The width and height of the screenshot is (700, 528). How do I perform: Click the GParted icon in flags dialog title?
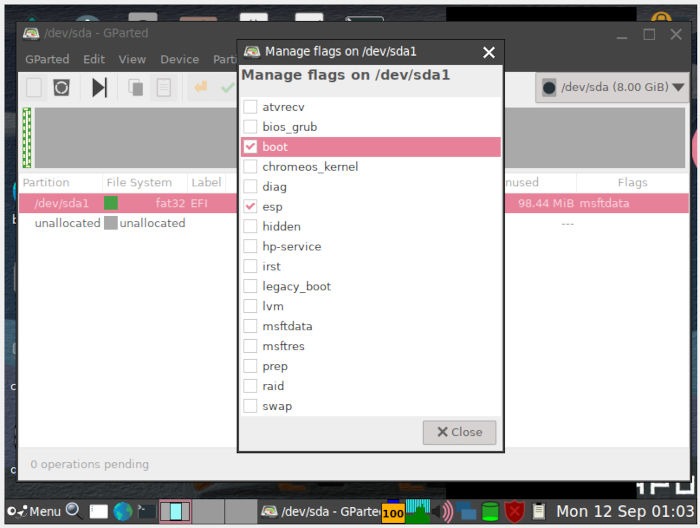point(252,51)
